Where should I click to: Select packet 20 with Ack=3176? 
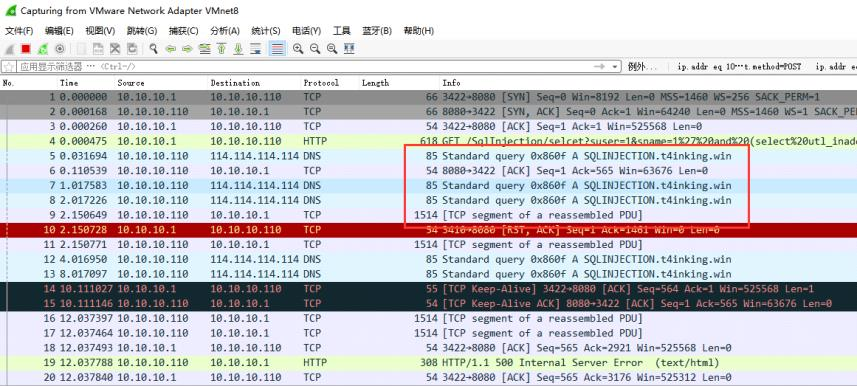click(428, 377)
